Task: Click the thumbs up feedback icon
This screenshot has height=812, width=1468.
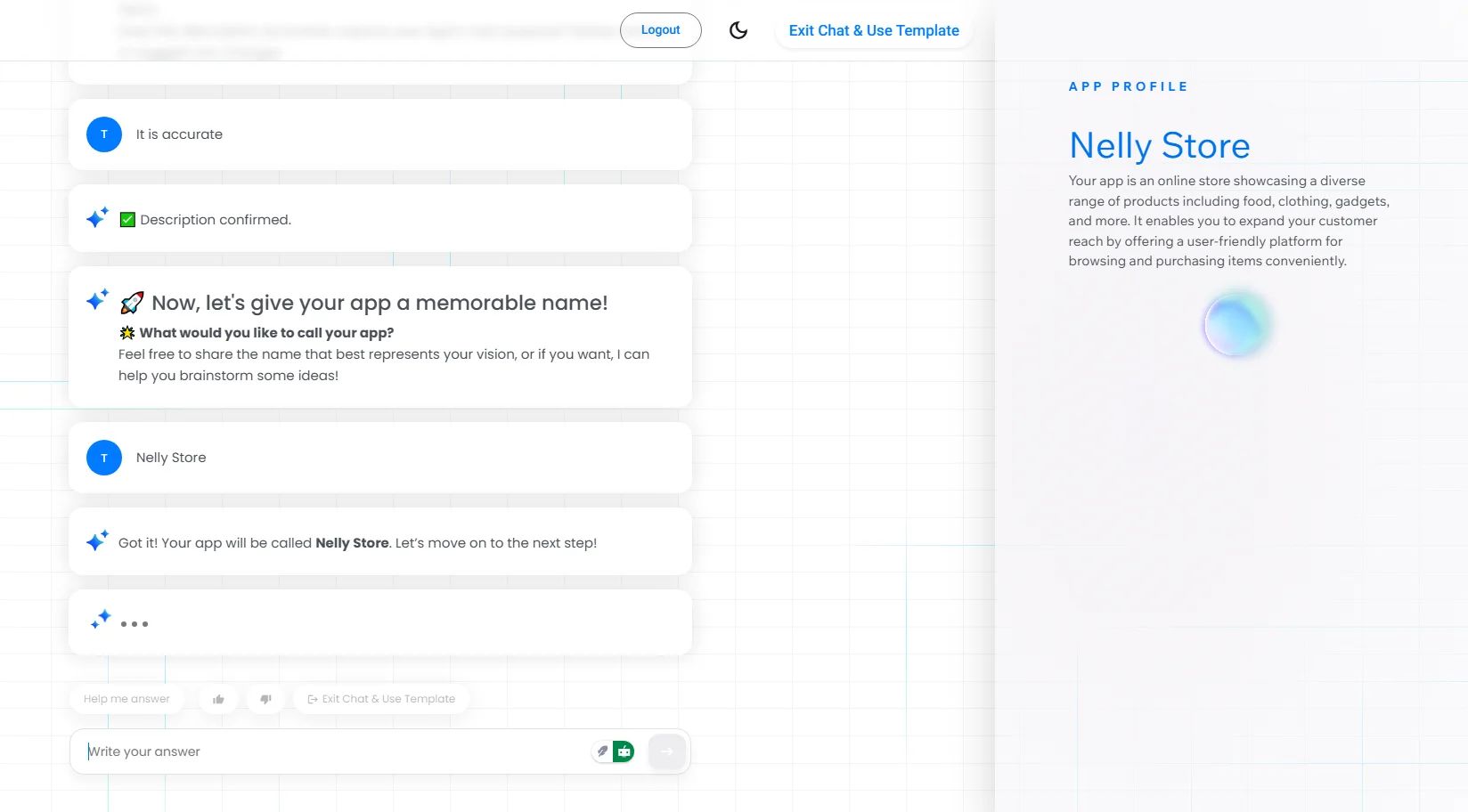Action: coord(218,699)
